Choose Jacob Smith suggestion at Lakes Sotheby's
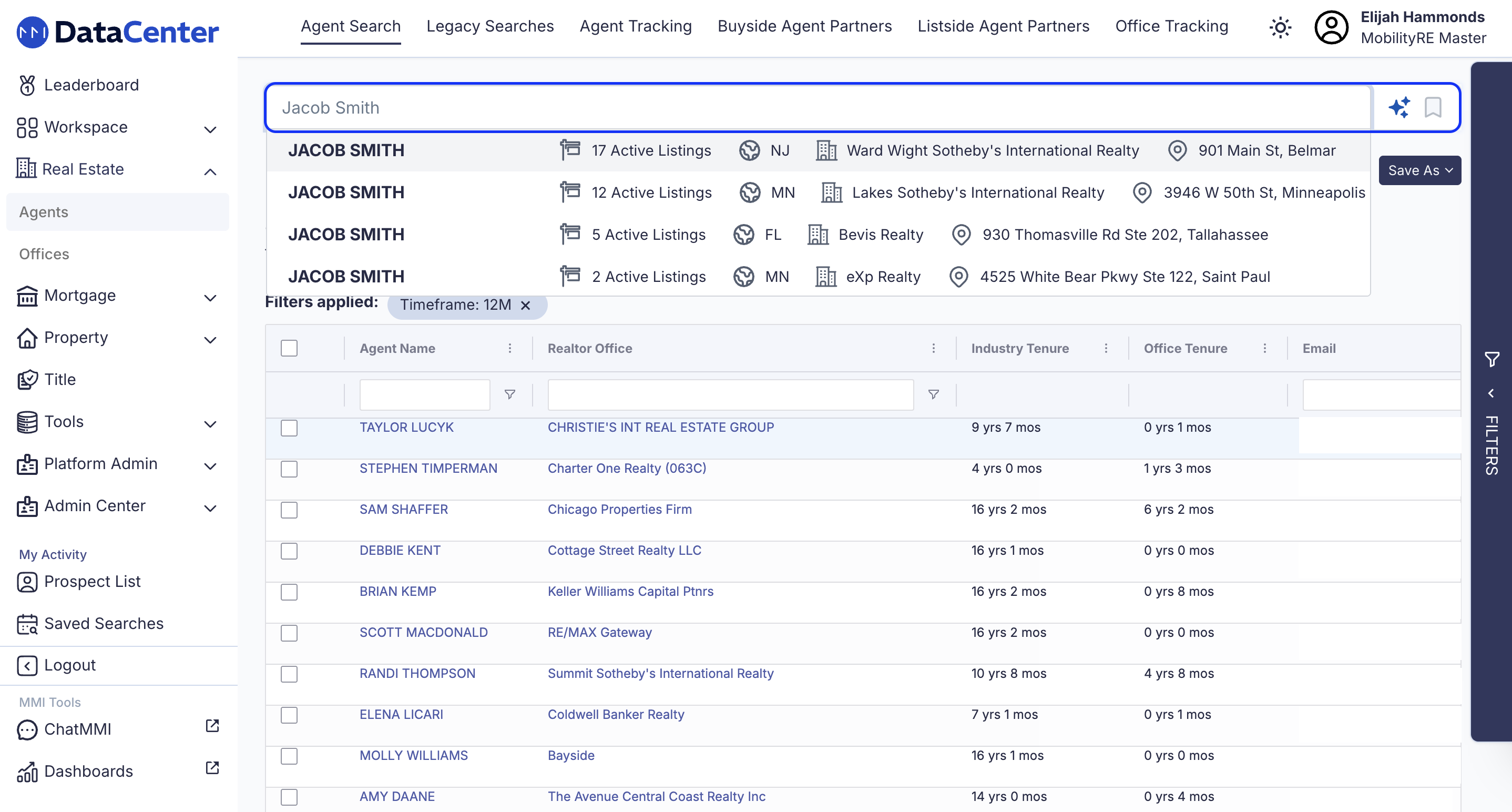 pyautogui.click(x=818, y=192)
